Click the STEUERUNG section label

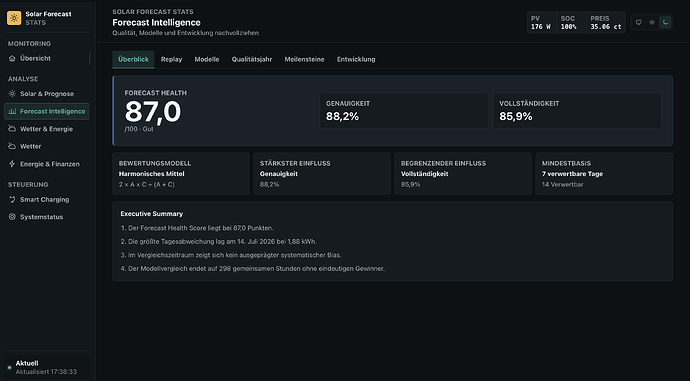tap(28, 184)
